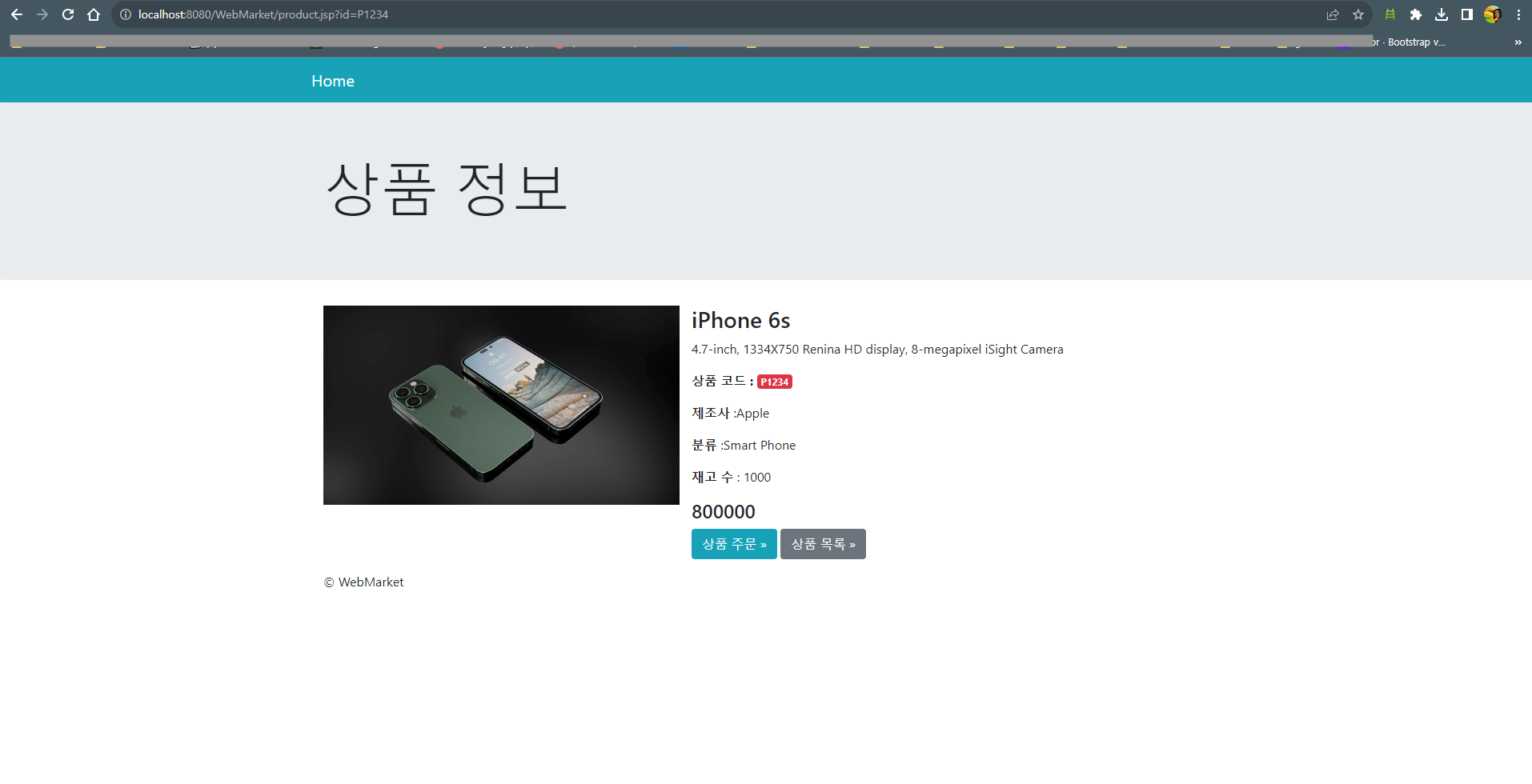Viewport: 1532px width, 784px height.
Task: Toggle the browser side panel icon
Action: click(x=1467, y=14)
